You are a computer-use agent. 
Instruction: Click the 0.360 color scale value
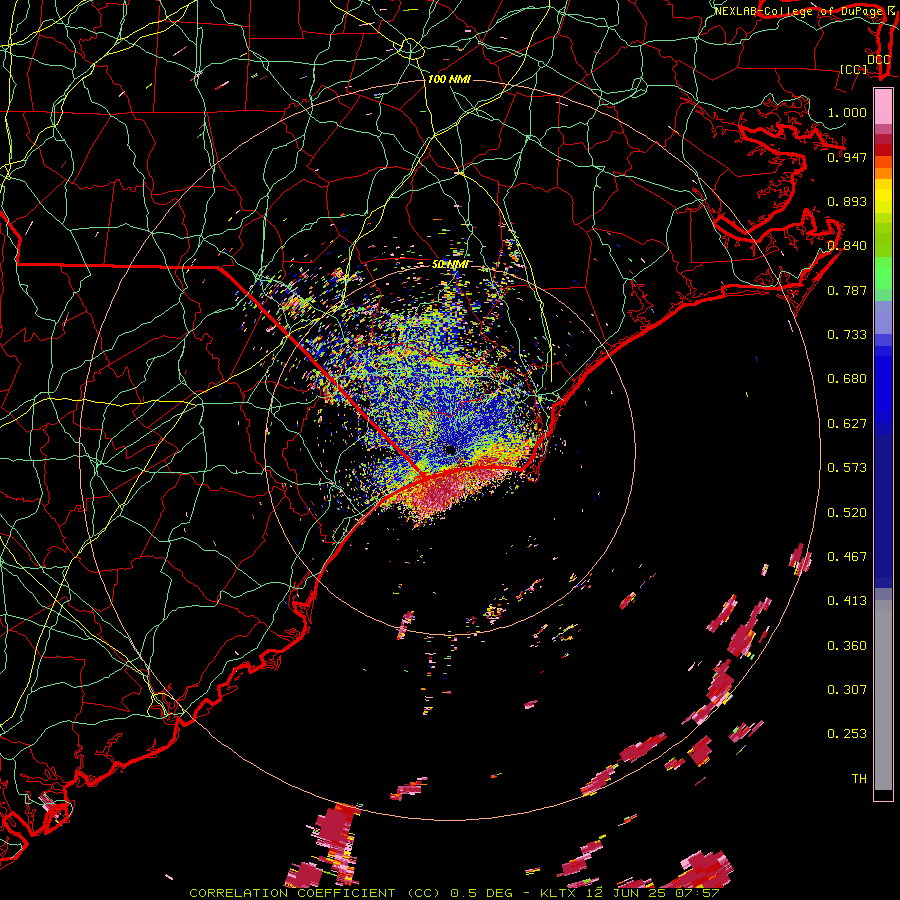pyautogui.click(x=847, y=646)
